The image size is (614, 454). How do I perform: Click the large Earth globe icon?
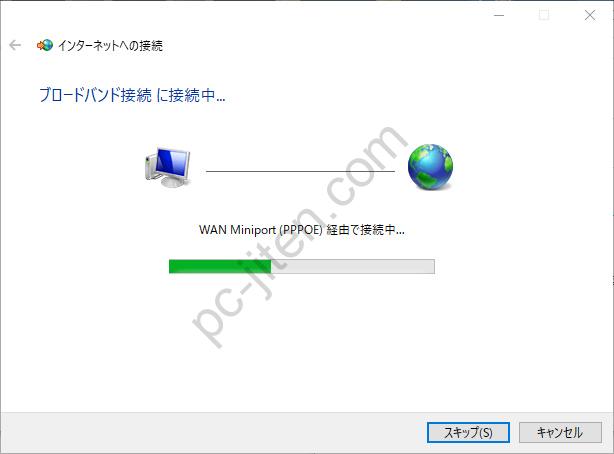coord(430,166)
